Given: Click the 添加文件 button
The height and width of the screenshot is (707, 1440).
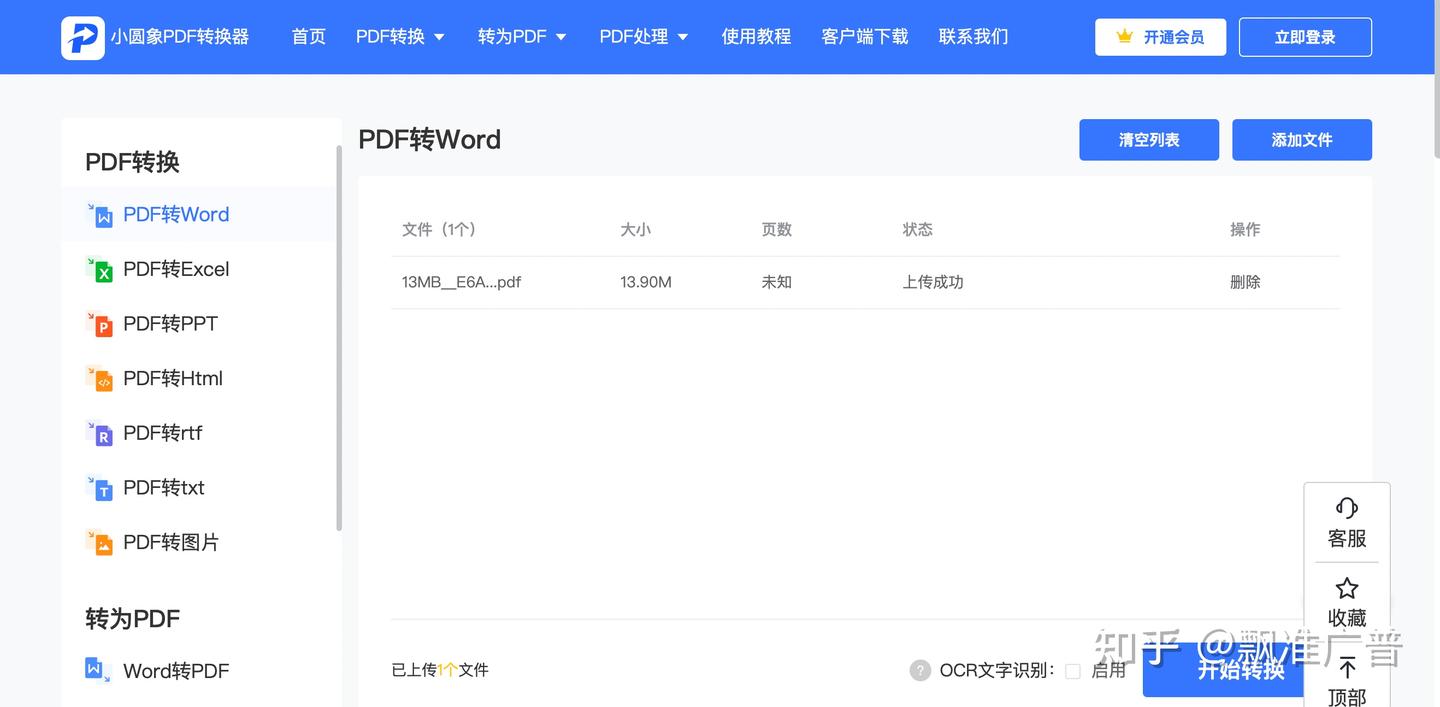Looking at the screenshot, I should [x=1302, y=140].
